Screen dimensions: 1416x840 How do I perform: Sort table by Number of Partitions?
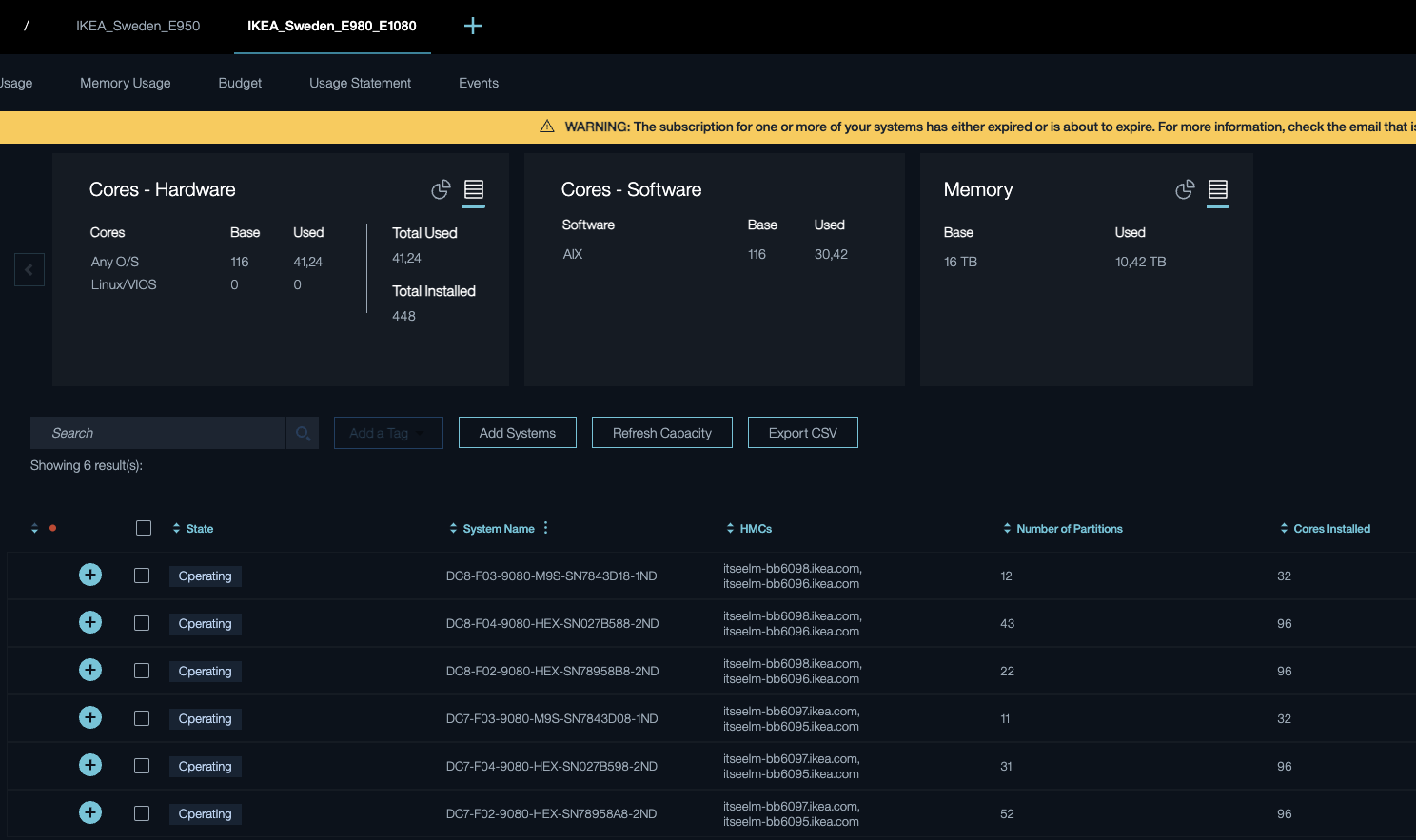pyautogui.click(x=1068, y=528)
